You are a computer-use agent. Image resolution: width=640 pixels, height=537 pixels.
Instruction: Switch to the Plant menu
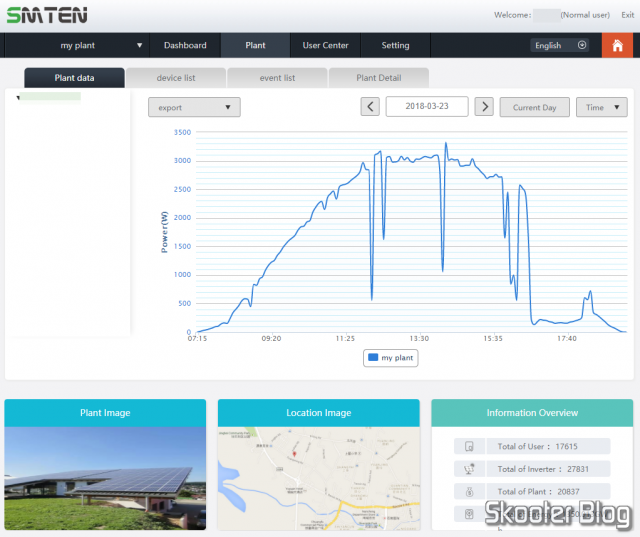(255, 45)
